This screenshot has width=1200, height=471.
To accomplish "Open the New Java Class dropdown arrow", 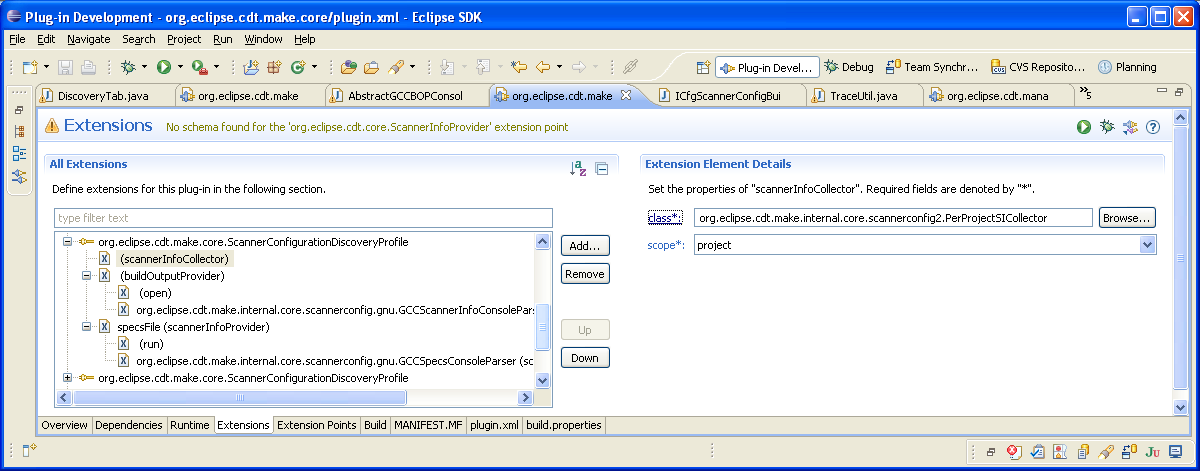I will tap(313, 67).
